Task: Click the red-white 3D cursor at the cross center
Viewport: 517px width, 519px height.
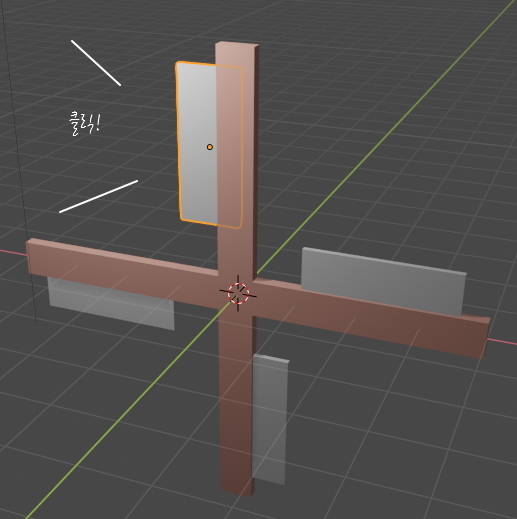Action: pos(238,293)
